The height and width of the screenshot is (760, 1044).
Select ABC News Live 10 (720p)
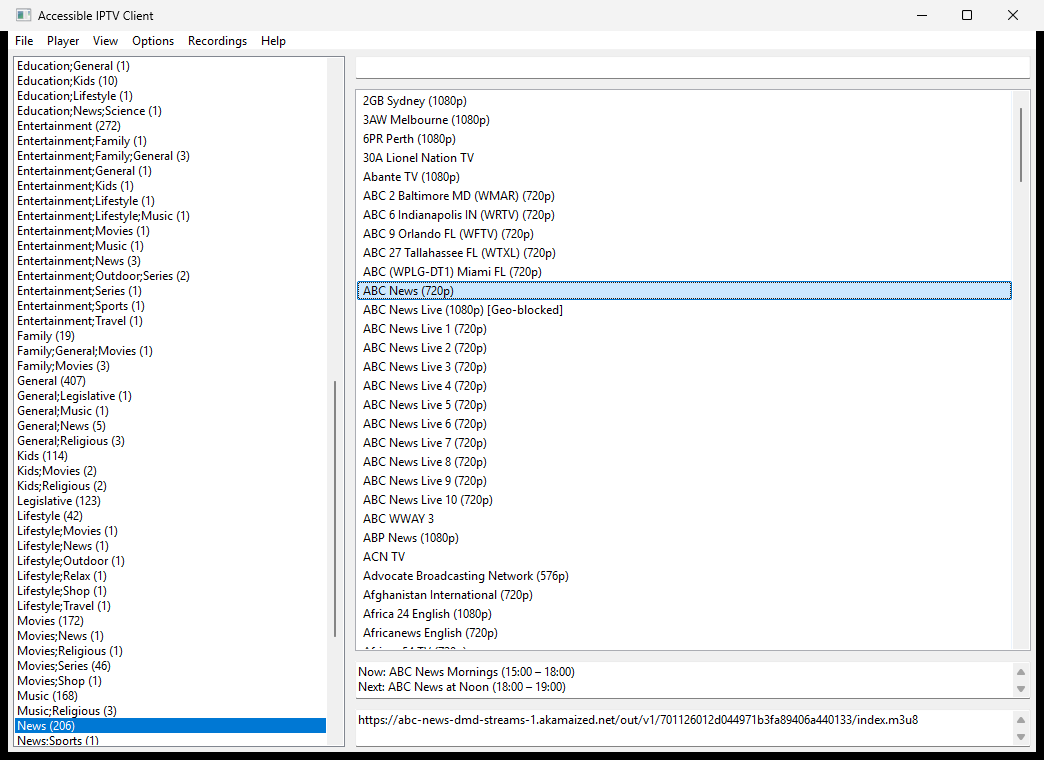[684, 500]
